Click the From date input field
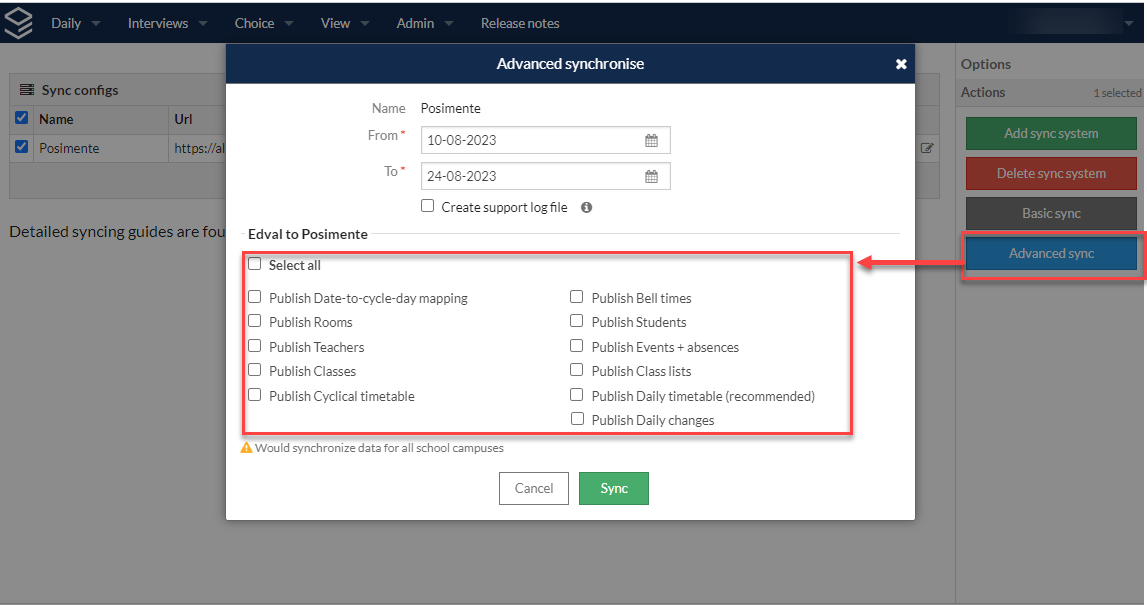Viewport: 1147px width, 605px height. pyautogui.click(x=546, y=140)
